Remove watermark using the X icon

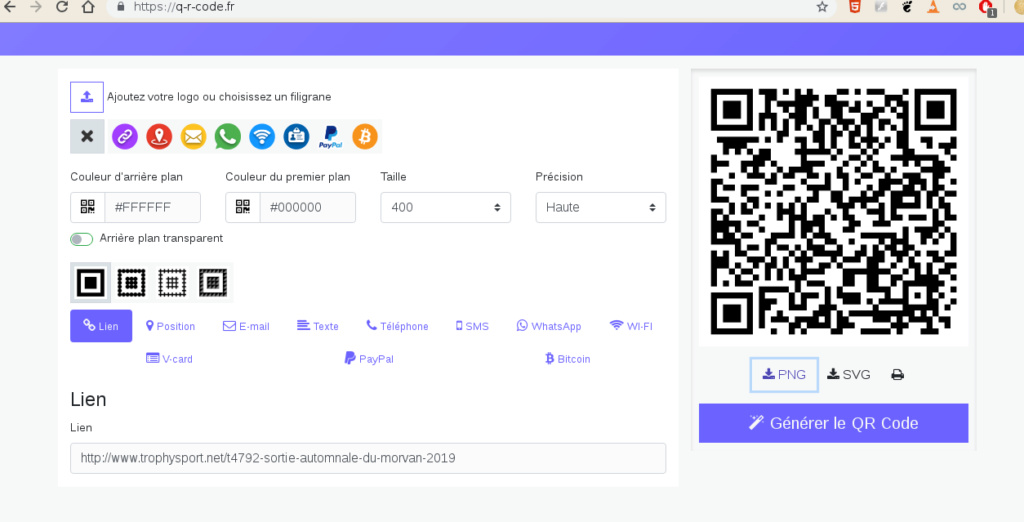pyautogui.click(x=87, y=137)
